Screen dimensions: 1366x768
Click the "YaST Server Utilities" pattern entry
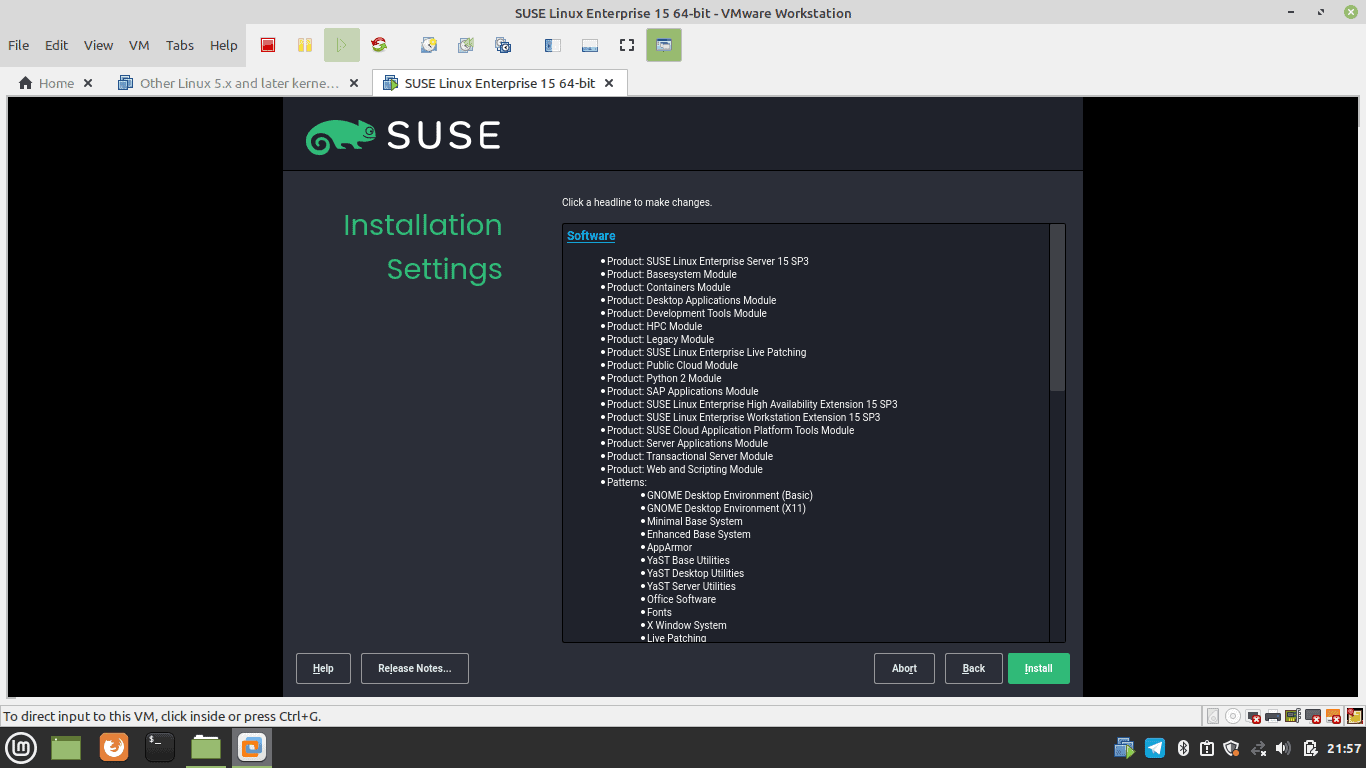pyautogui.click(x=691, y=586)
